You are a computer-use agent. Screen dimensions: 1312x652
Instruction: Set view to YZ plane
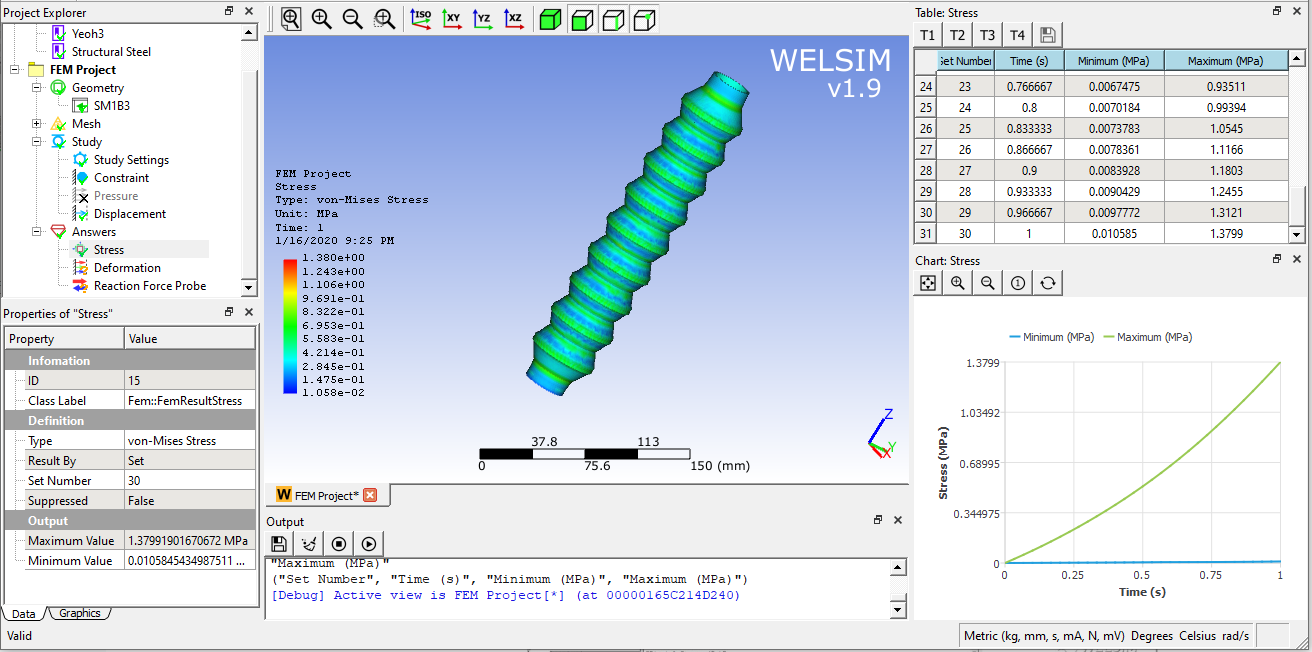tap(482, 19)
